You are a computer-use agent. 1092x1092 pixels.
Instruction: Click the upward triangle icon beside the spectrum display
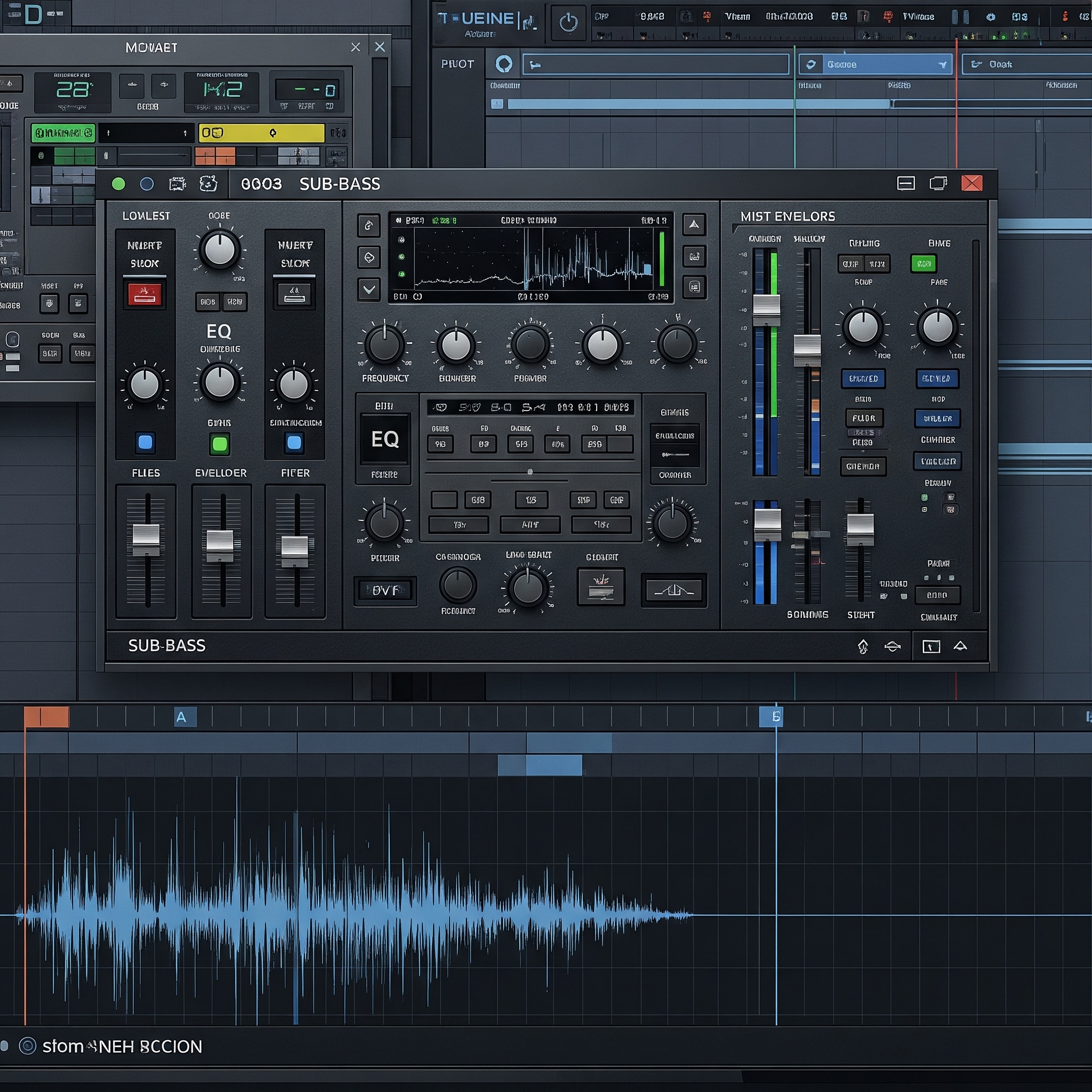694,224
